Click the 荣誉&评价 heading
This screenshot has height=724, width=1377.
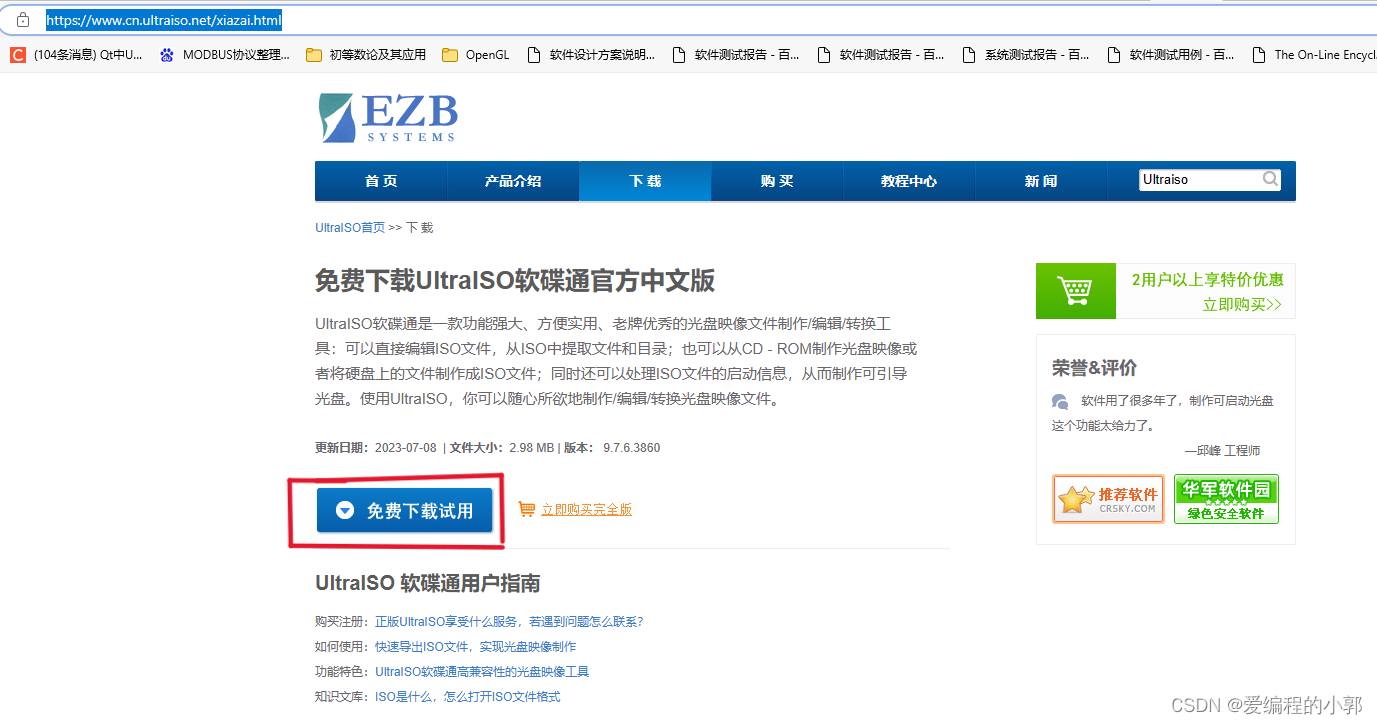click(x=1094, y=368)
